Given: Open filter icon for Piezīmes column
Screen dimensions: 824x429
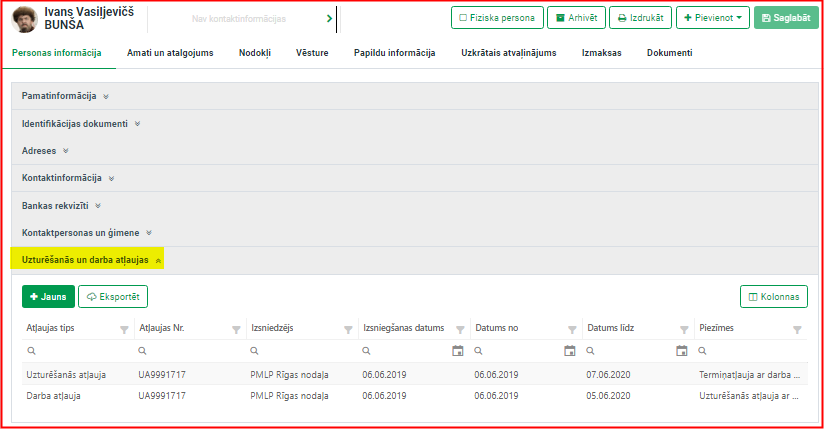Looking at the screenshot, I should click(797, 330).
